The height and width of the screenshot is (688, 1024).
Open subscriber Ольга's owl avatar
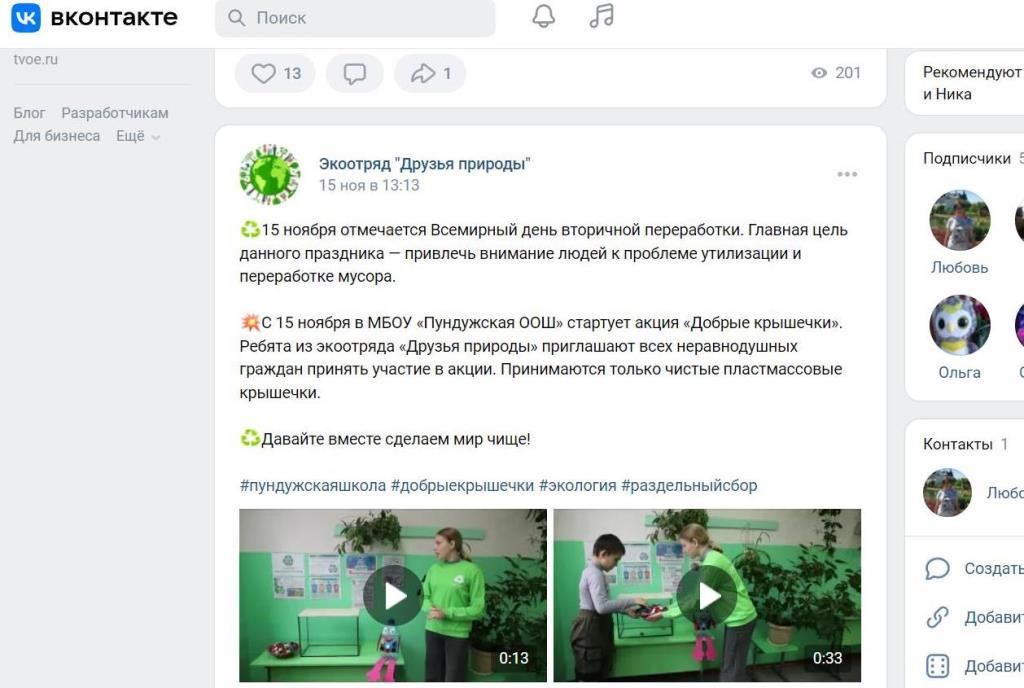tap(959, 325)
